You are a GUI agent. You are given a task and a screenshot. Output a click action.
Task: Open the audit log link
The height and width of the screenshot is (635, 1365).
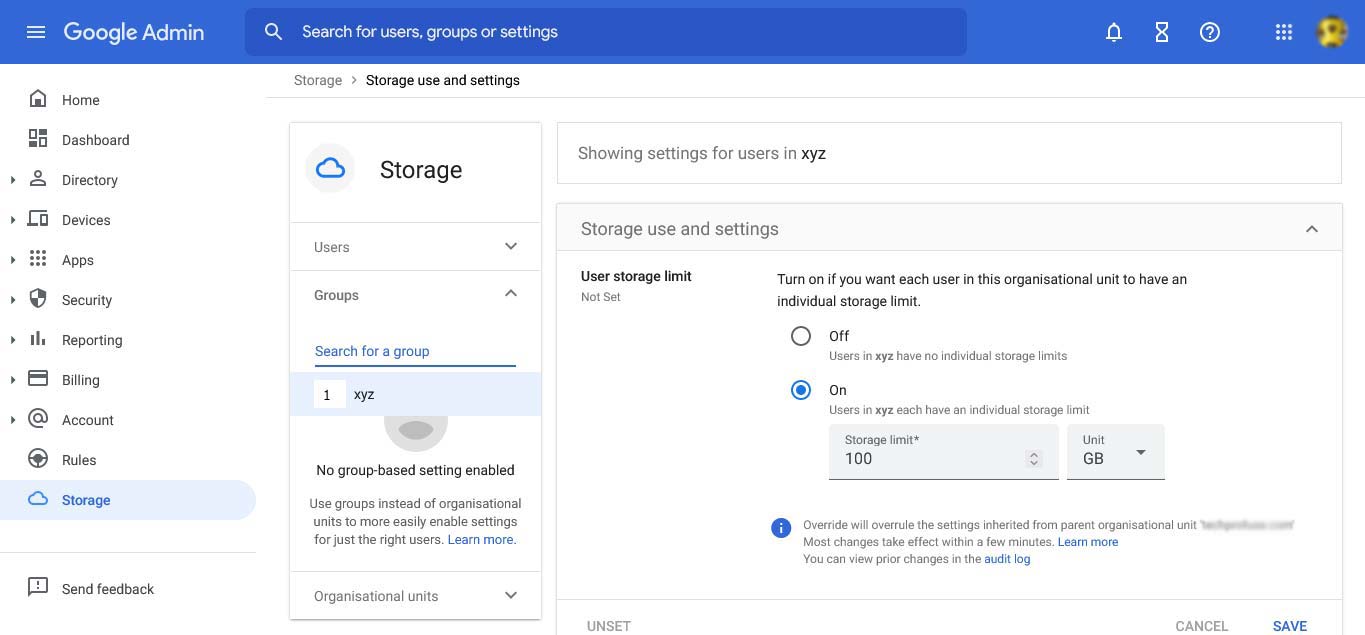[1006, 558]
